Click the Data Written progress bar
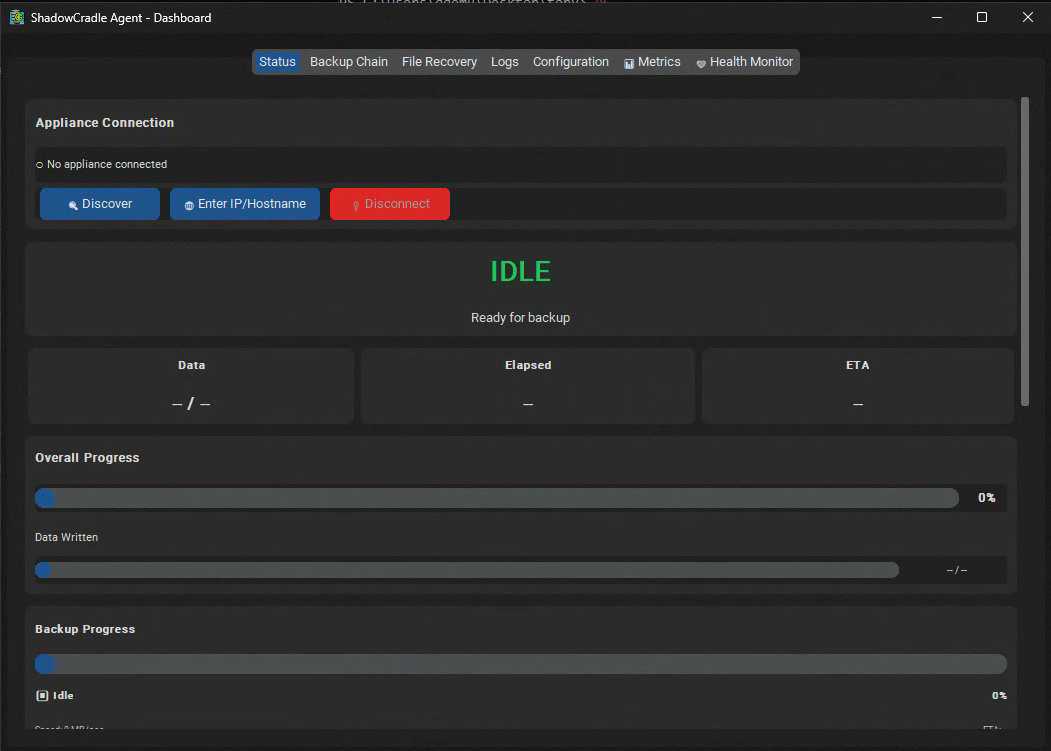Image resolution: width=1051 pixels, height=751 pixels. tap(467, 570)
